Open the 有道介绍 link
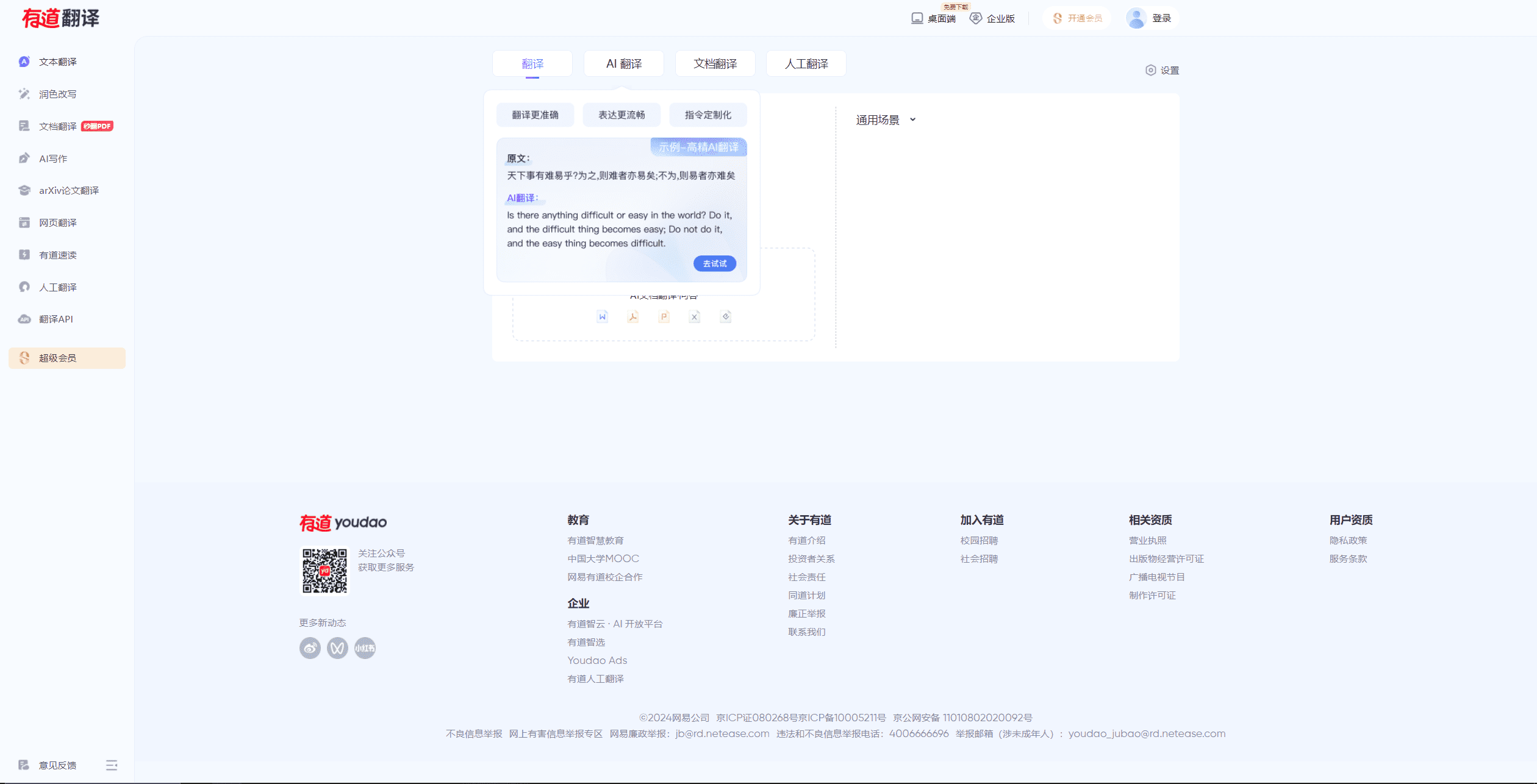1537x784 pixels. click(x=806, y=540)
